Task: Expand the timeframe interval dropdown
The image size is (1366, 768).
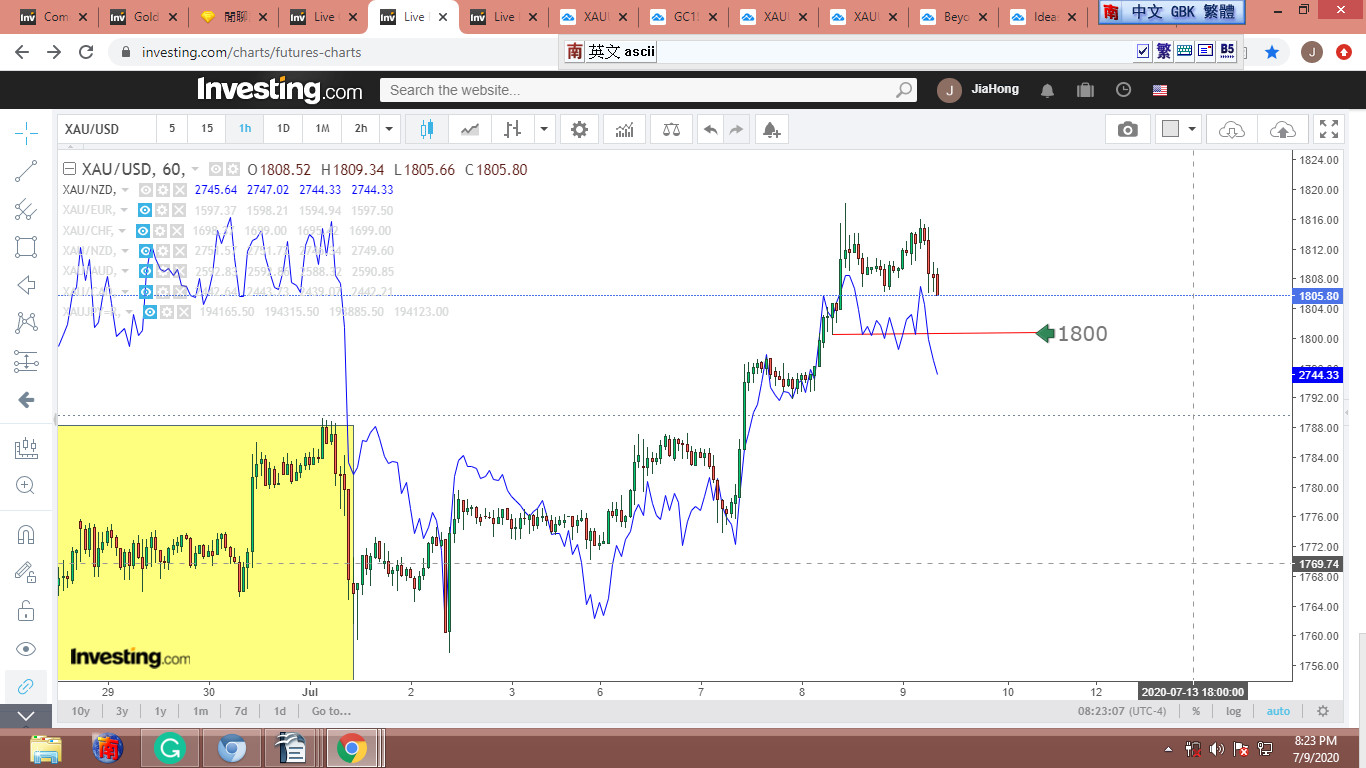Action: (x=390, y=129)
